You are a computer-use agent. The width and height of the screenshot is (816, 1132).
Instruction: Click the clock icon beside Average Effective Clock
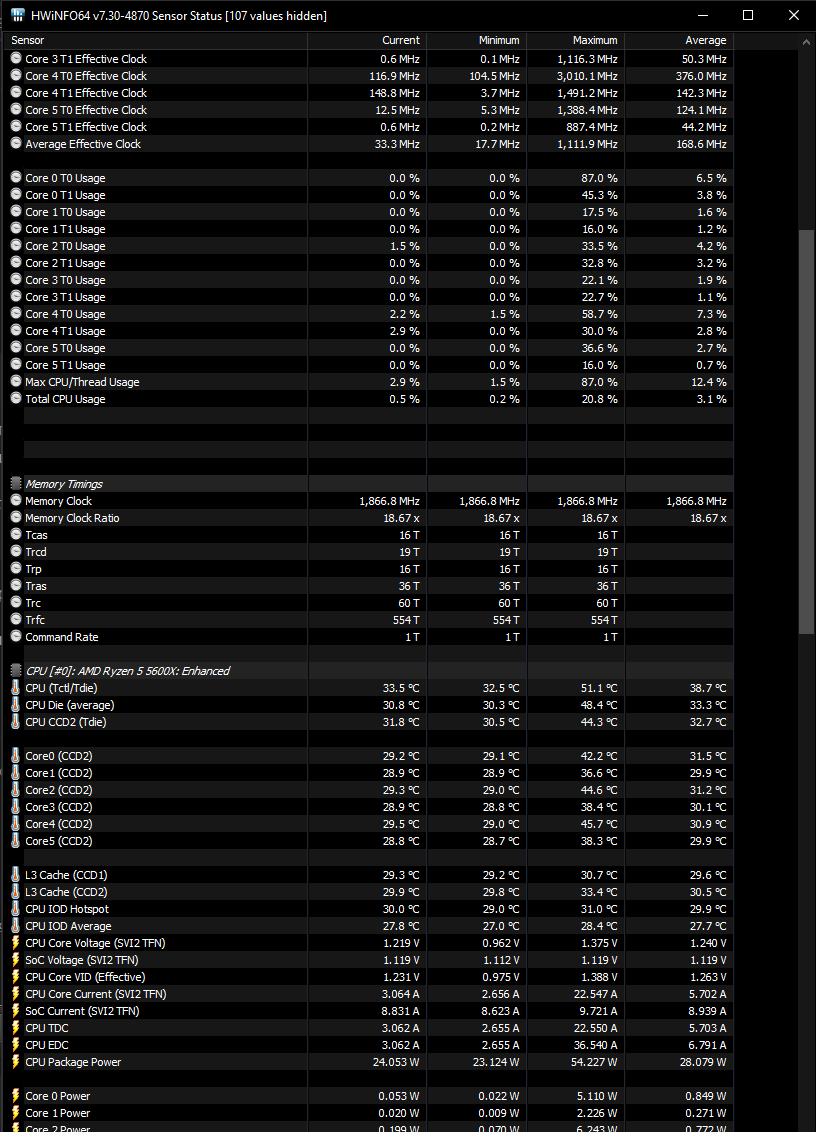point(16,143)
